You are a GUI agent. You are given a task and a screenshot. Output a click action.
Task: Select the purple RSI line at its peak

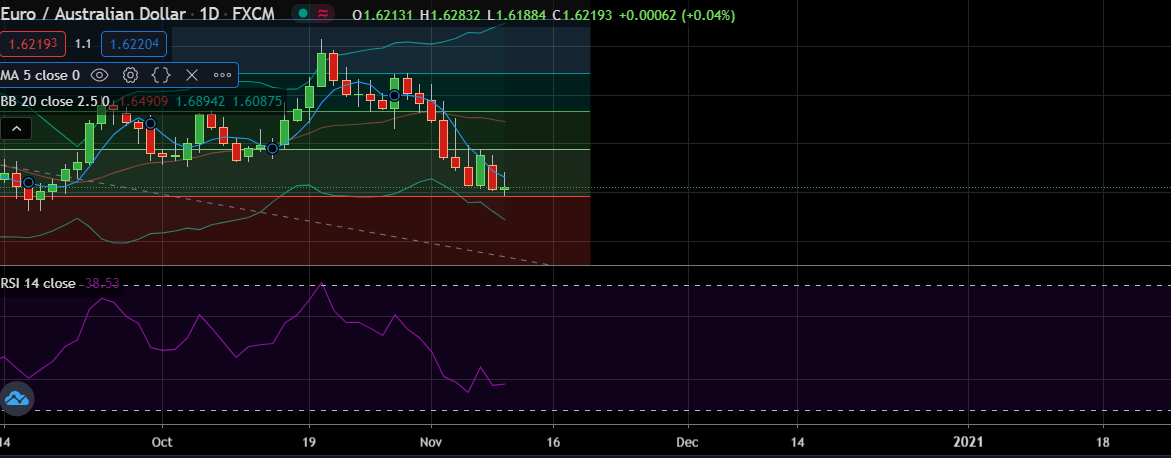tap(322, 283)
